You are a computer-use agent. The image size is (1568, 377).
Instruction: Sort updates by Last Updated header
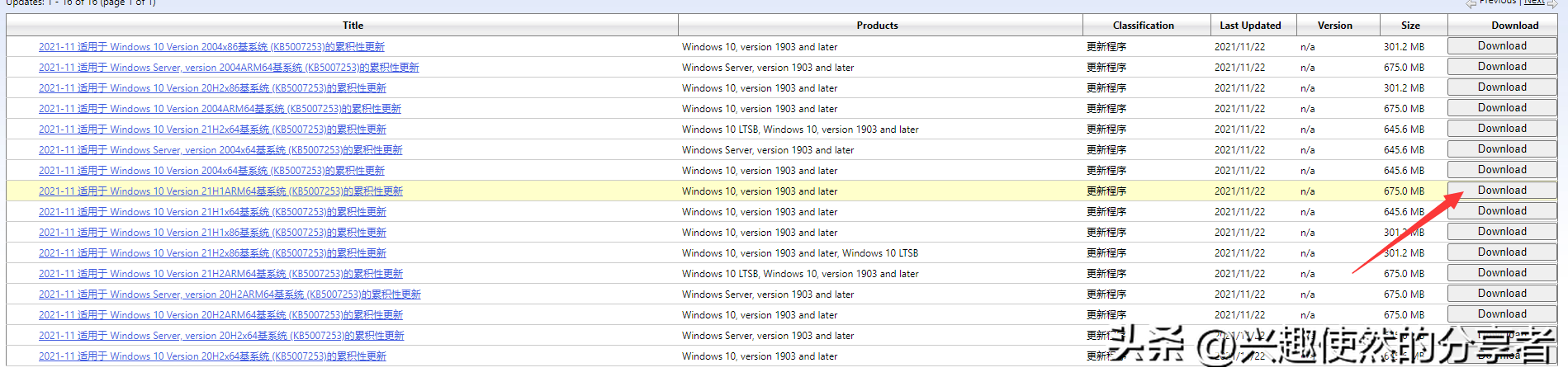click(1250, 26)
